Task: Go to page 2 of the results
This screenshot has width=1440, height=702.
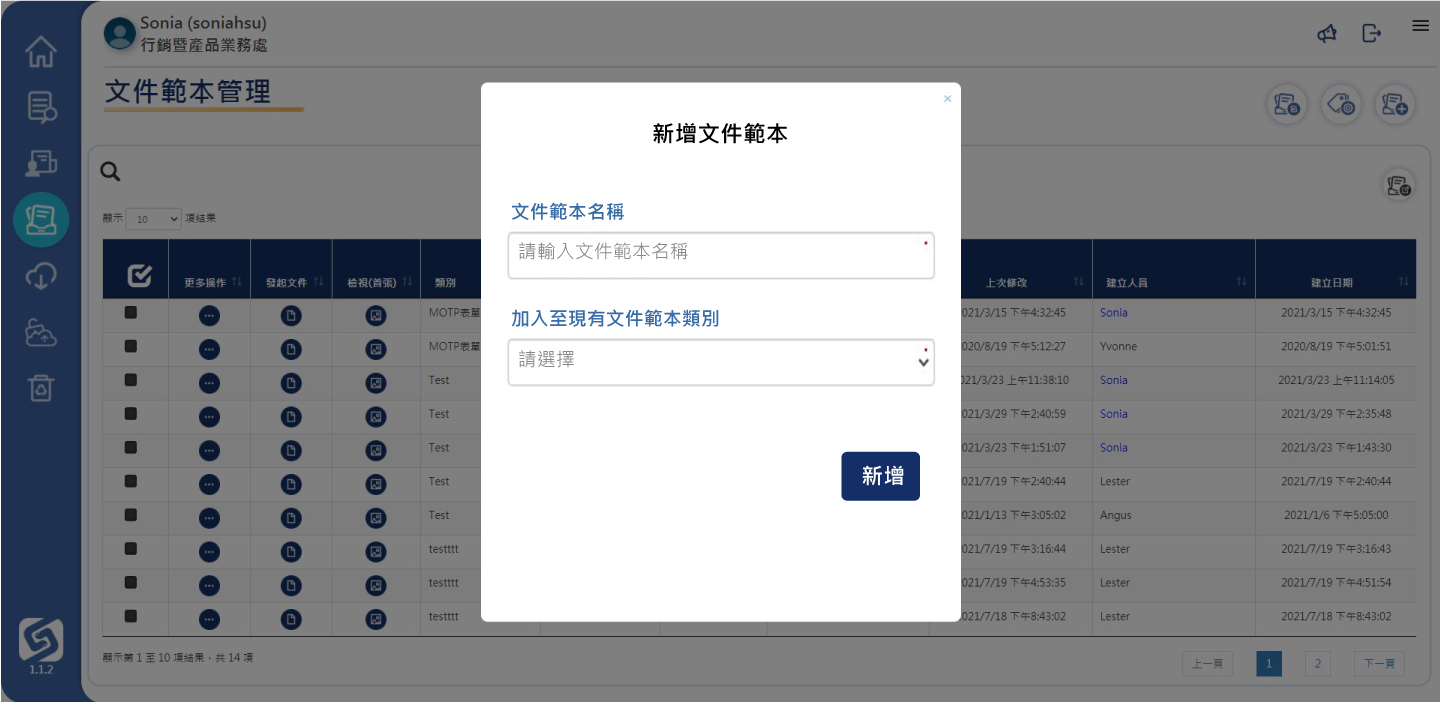Action: (1317, 664)
